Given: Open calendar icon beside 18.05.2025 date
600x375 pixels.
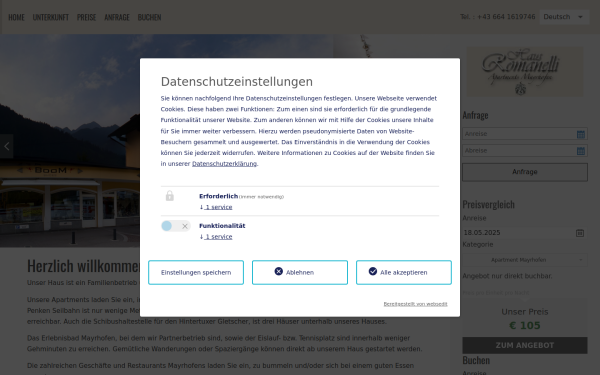Looking at the screenshot, I should point(580,233).
